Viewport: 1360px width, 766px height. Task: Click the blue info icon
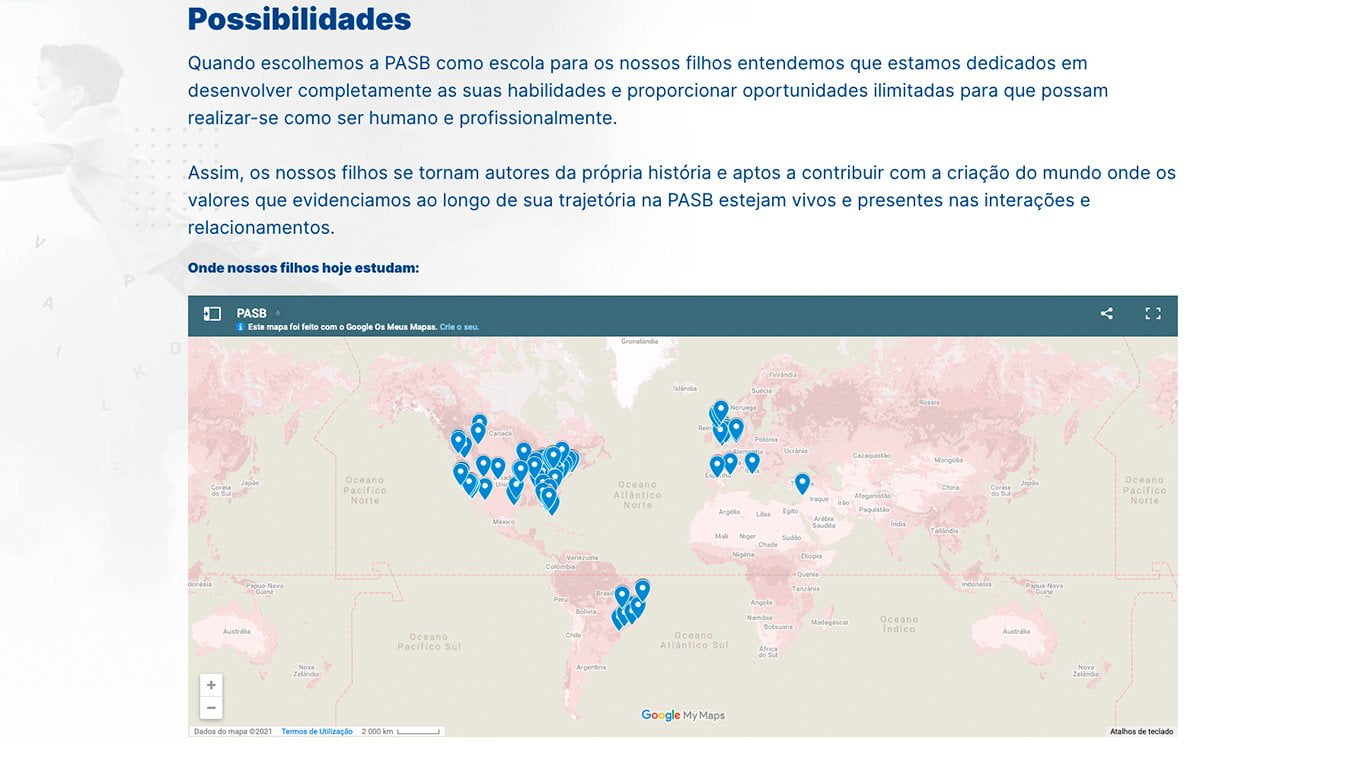coord(241,327)
